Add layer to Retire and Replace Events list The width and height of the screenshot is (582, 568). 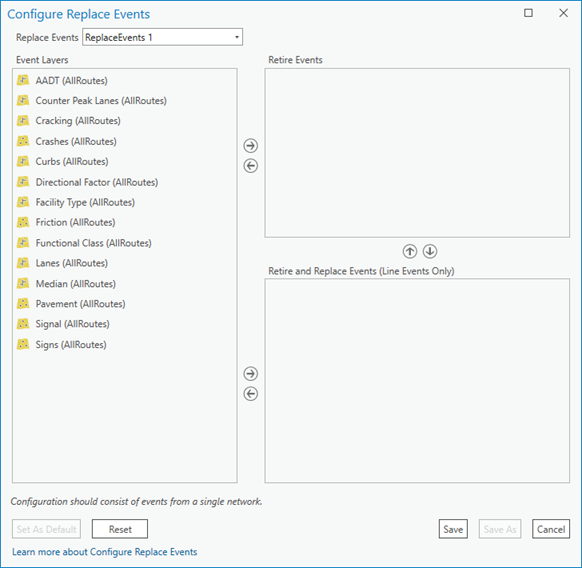tap(251, 373)
